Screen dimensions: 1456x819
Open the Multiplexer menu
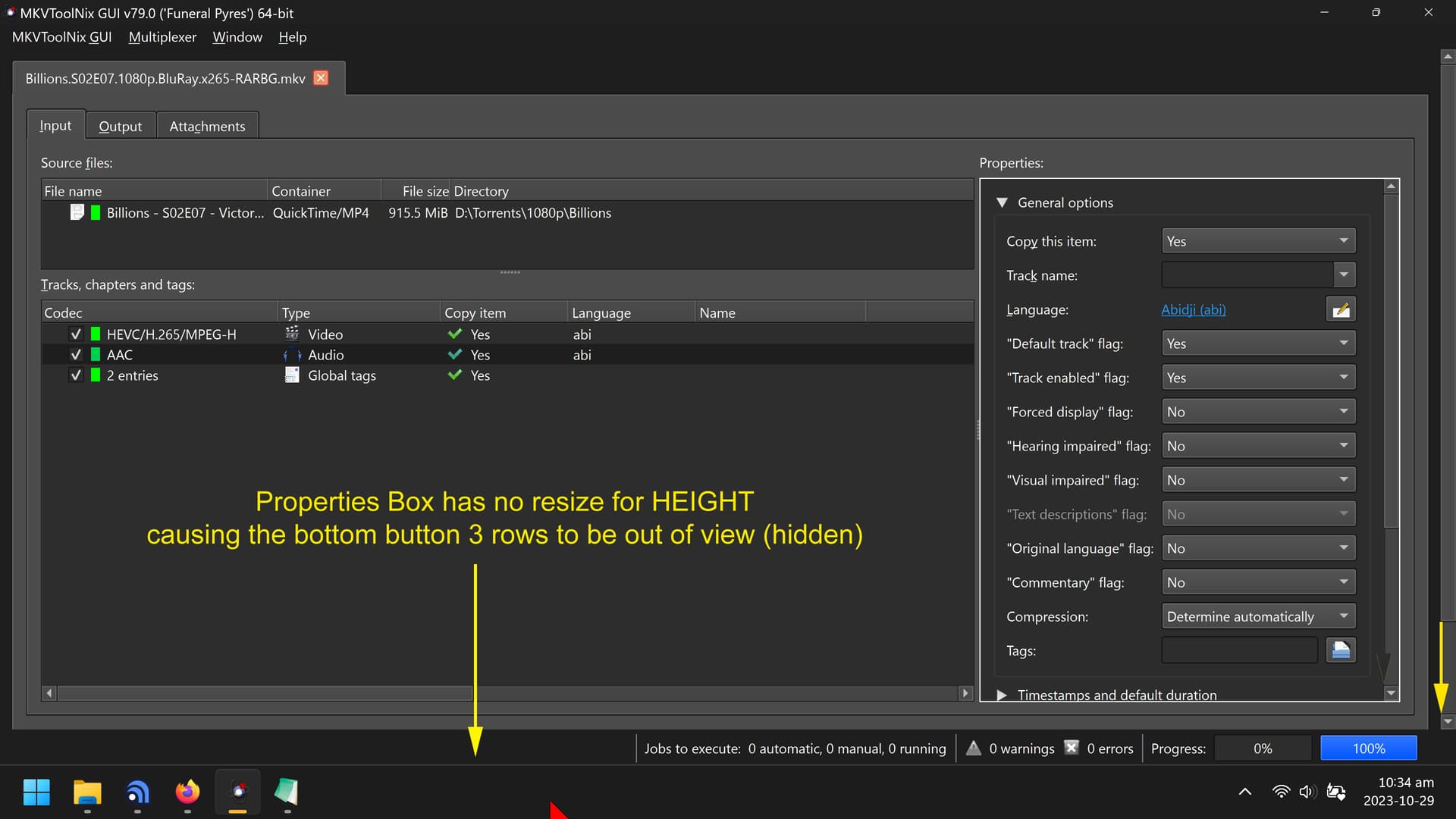(x=162, y=37)
